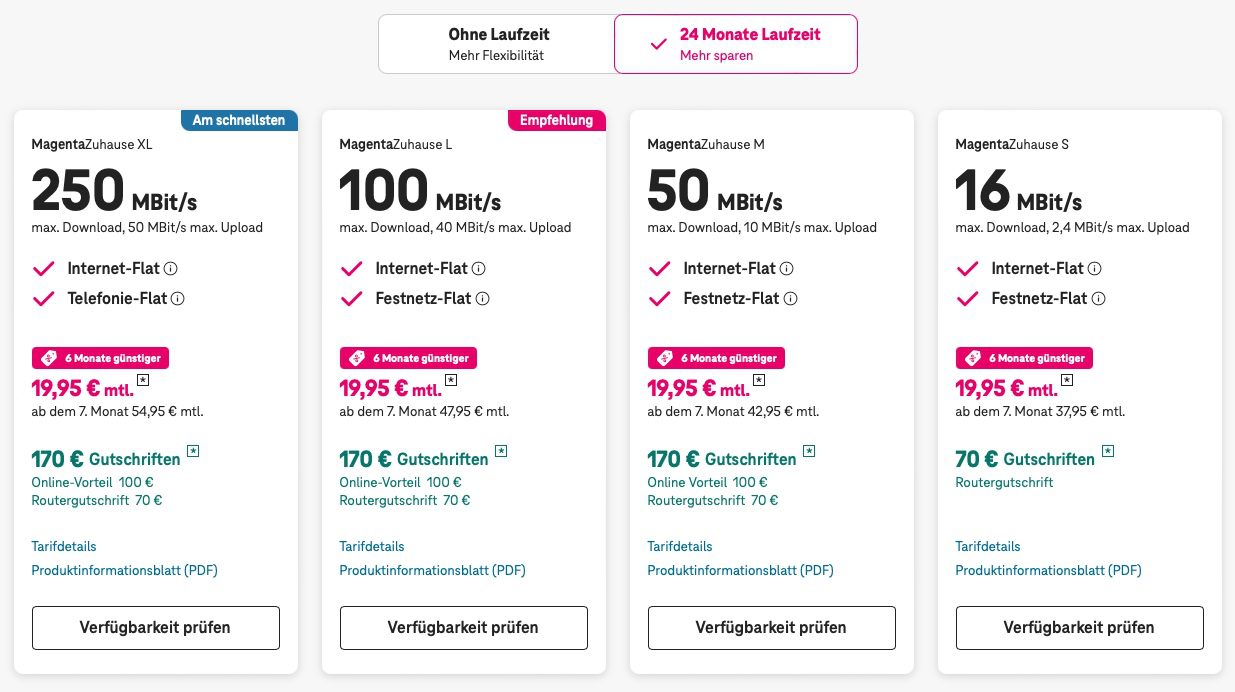This screenshot has height=692, width=1235.
Task: Click Gutschriften footnote asterisk on L plan
Action: (x=501, y=451)
